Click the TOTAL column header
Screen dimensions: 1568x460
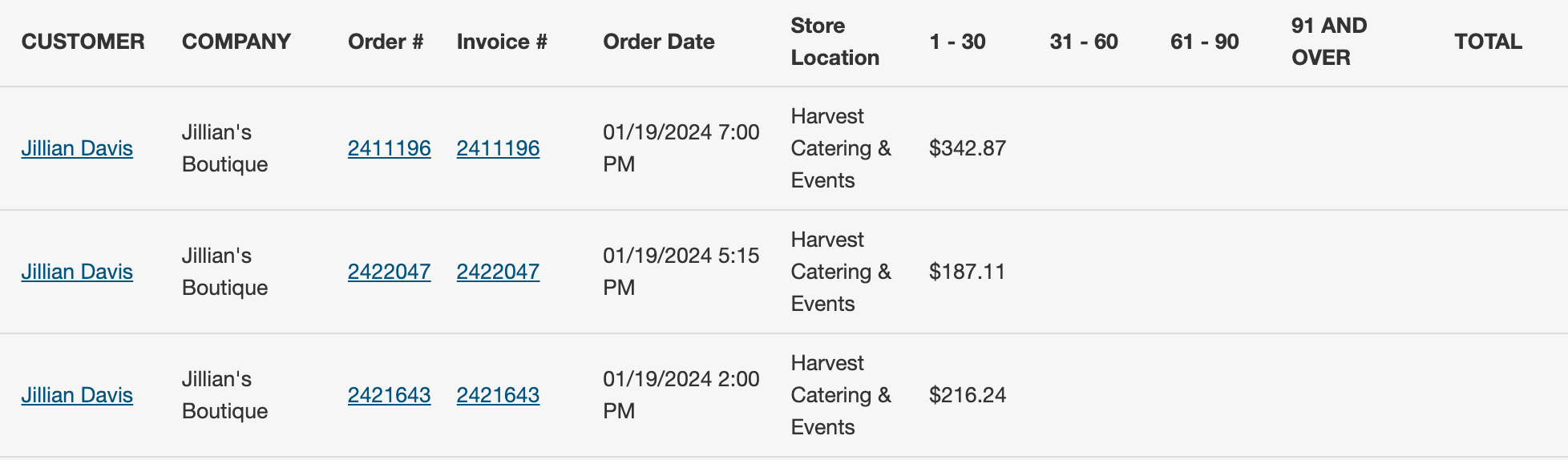1488,42
